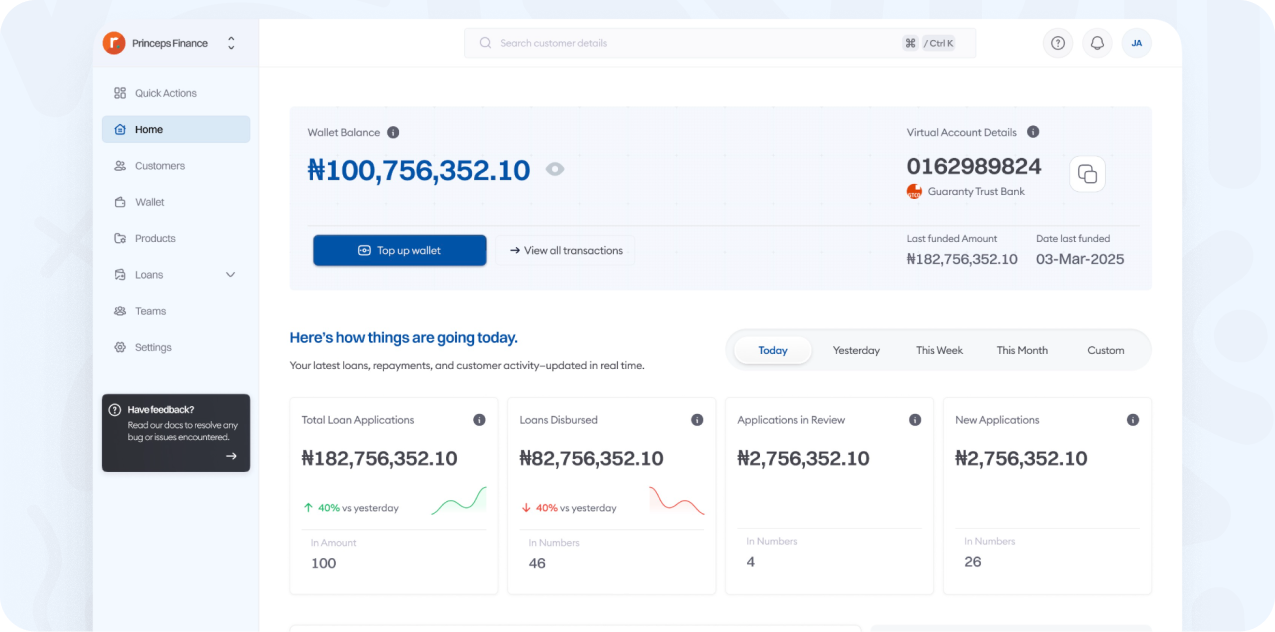
Task: Hide the wallet balance with eye icon
Action: point(555,170)
